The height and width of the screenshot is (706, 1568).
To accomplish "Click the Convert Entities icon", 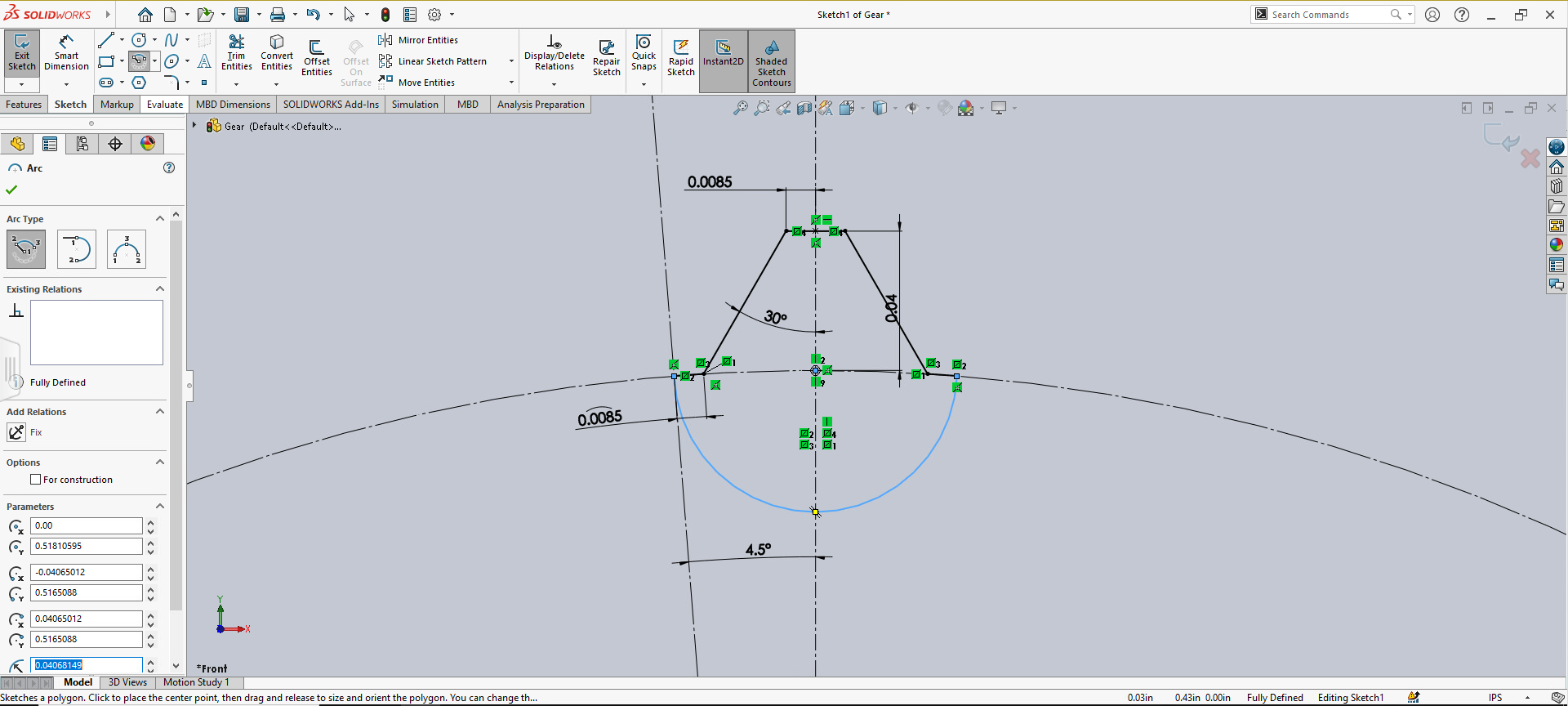I will tap(277, 53).
